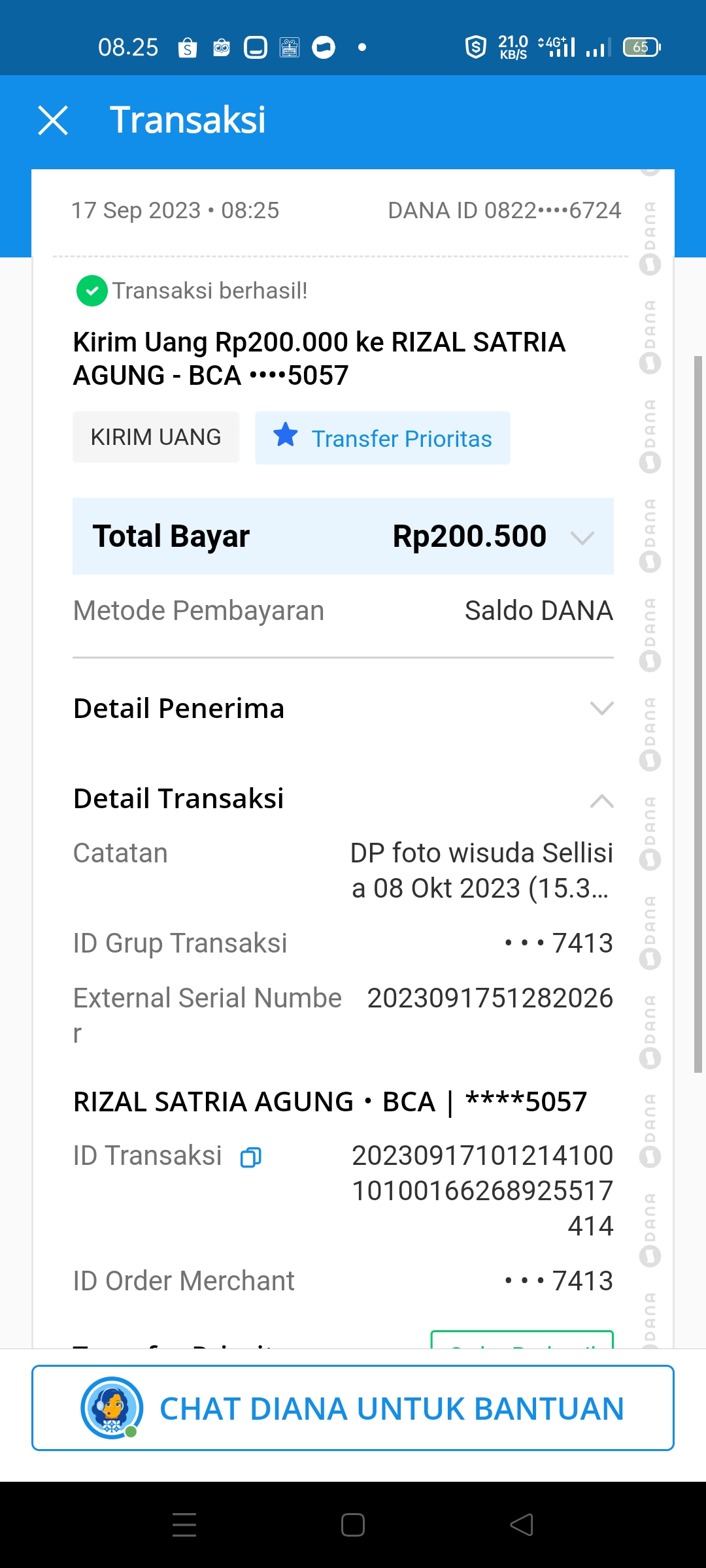Tap the green success checkmark icon
Screen dimensions: 706x1568
92,291
